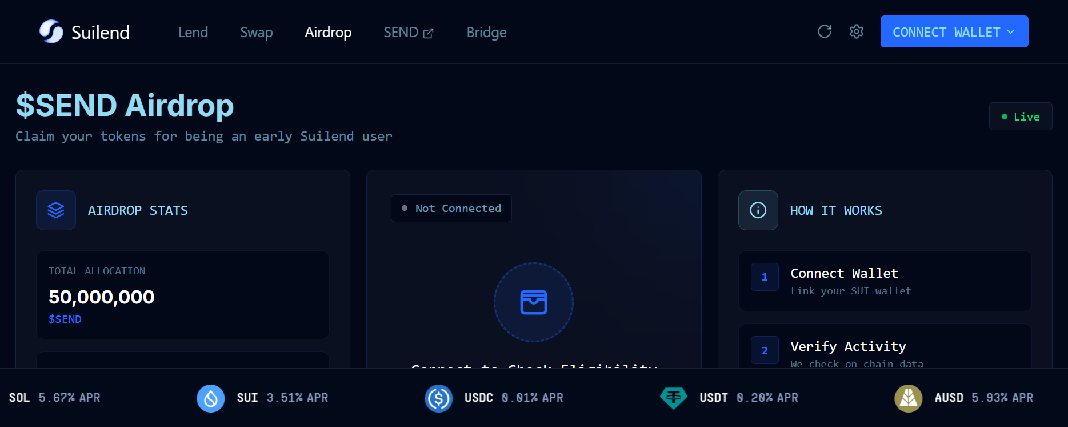
Task: Click the Airdrop Stats layers icon
Action: pos(56,210)
